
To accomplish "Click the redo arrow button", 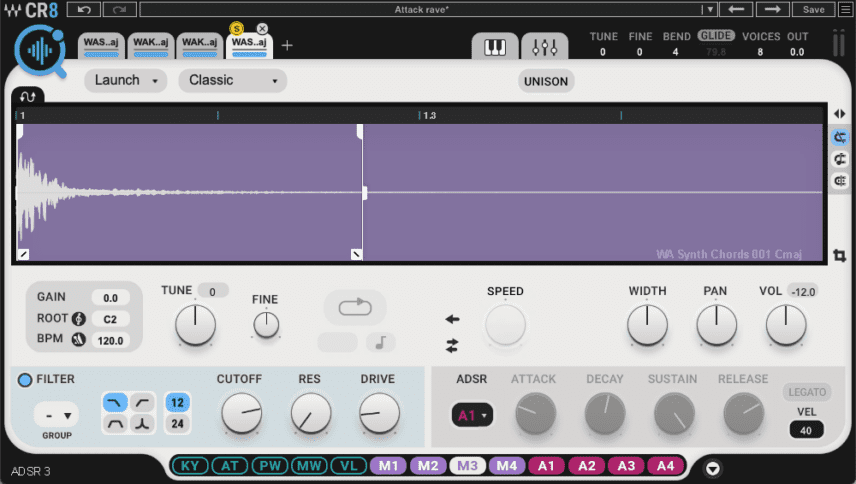I will click(x=120, y=9).
